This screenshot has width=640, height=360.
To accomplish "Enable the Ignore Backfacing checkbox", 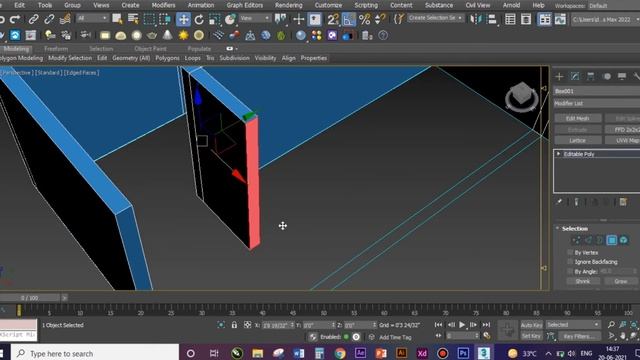I will coord(570,262).
